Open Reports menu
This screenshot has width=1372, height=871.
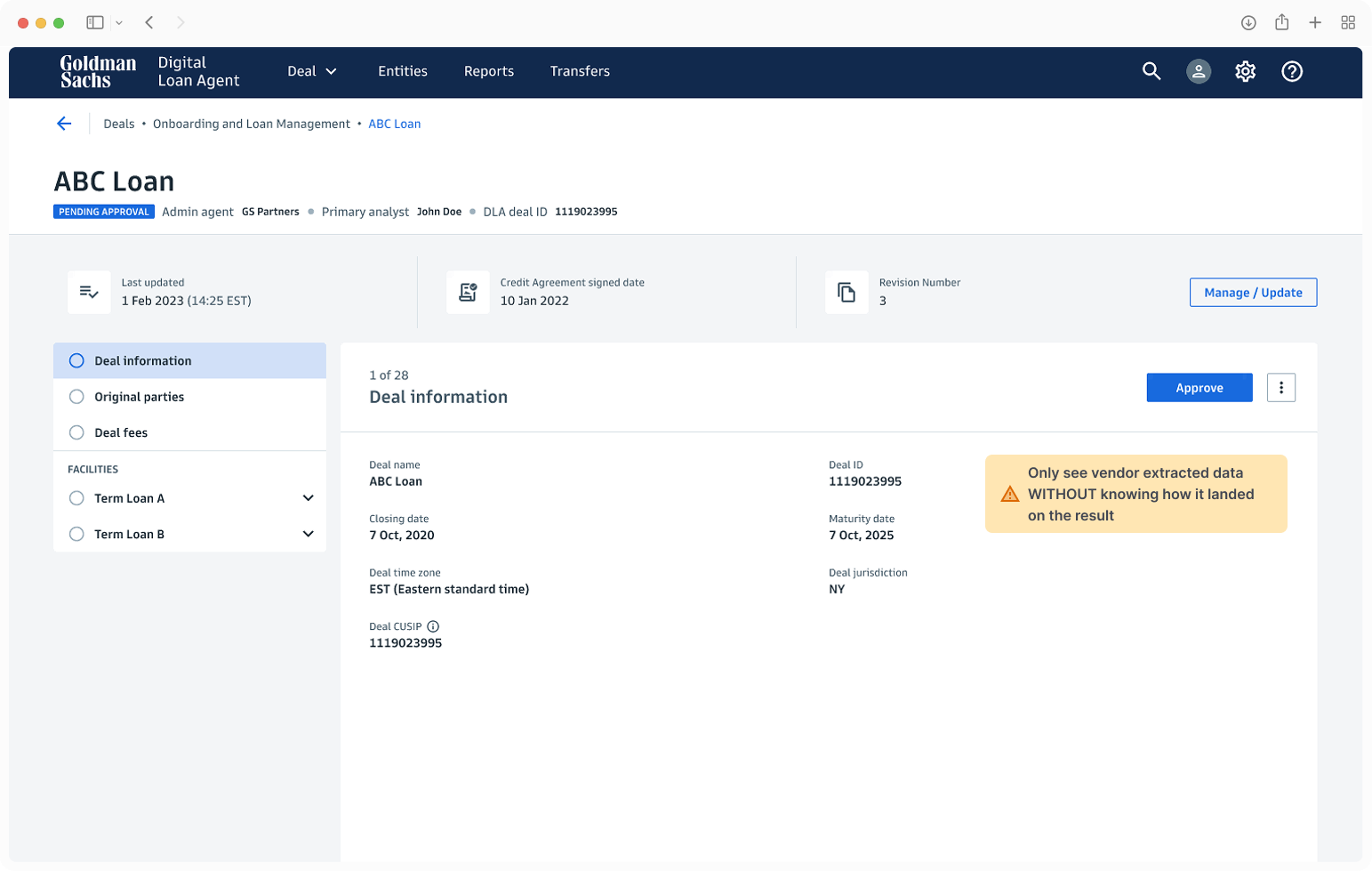(x=489, y=71)
